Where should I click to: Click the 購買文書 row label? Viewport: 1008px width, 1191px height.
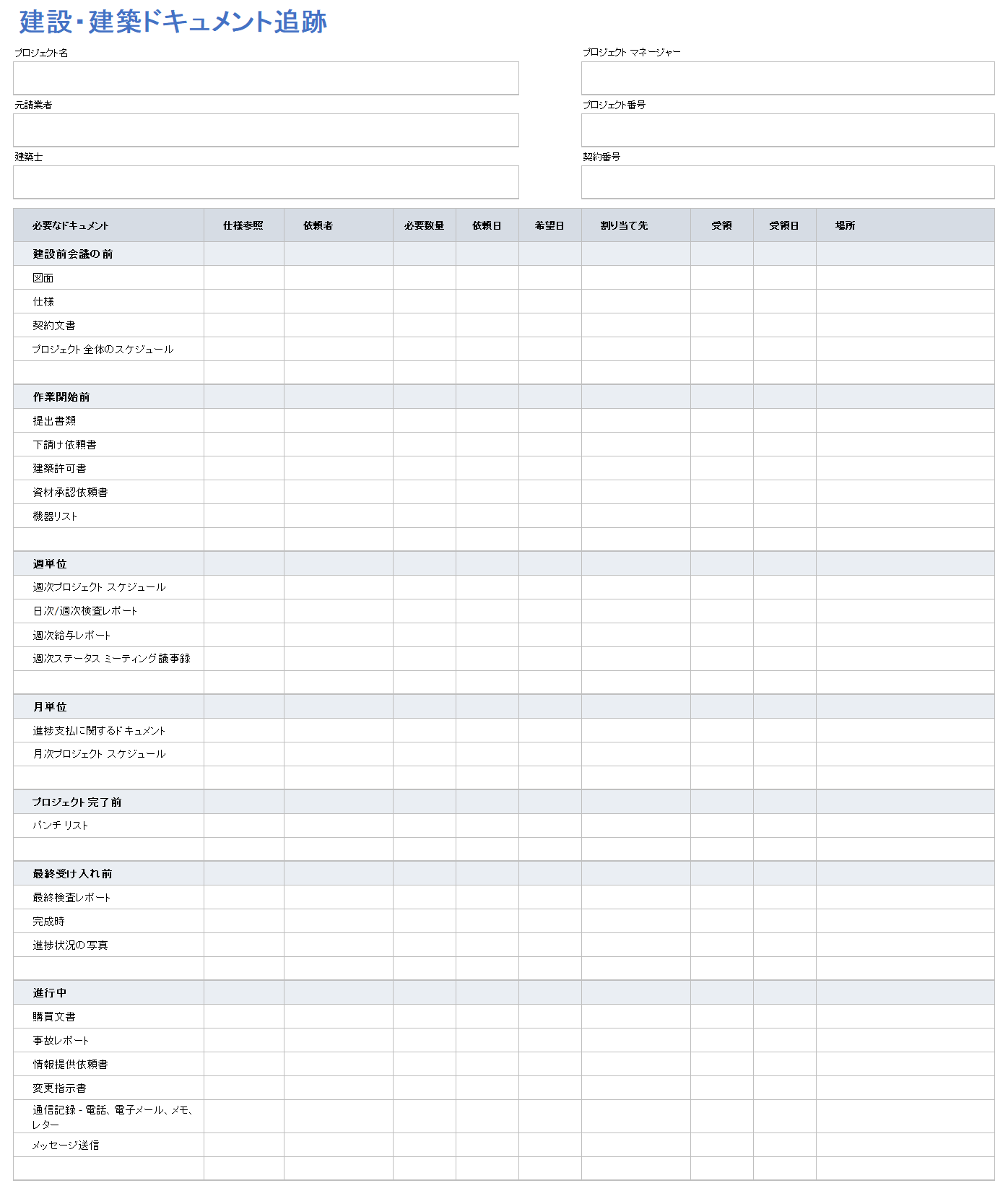pos(54,1016)
